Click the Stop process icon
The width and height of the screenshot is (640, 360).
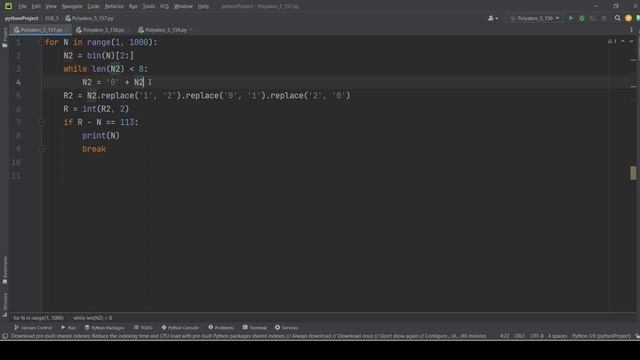(x=604, y=18)
